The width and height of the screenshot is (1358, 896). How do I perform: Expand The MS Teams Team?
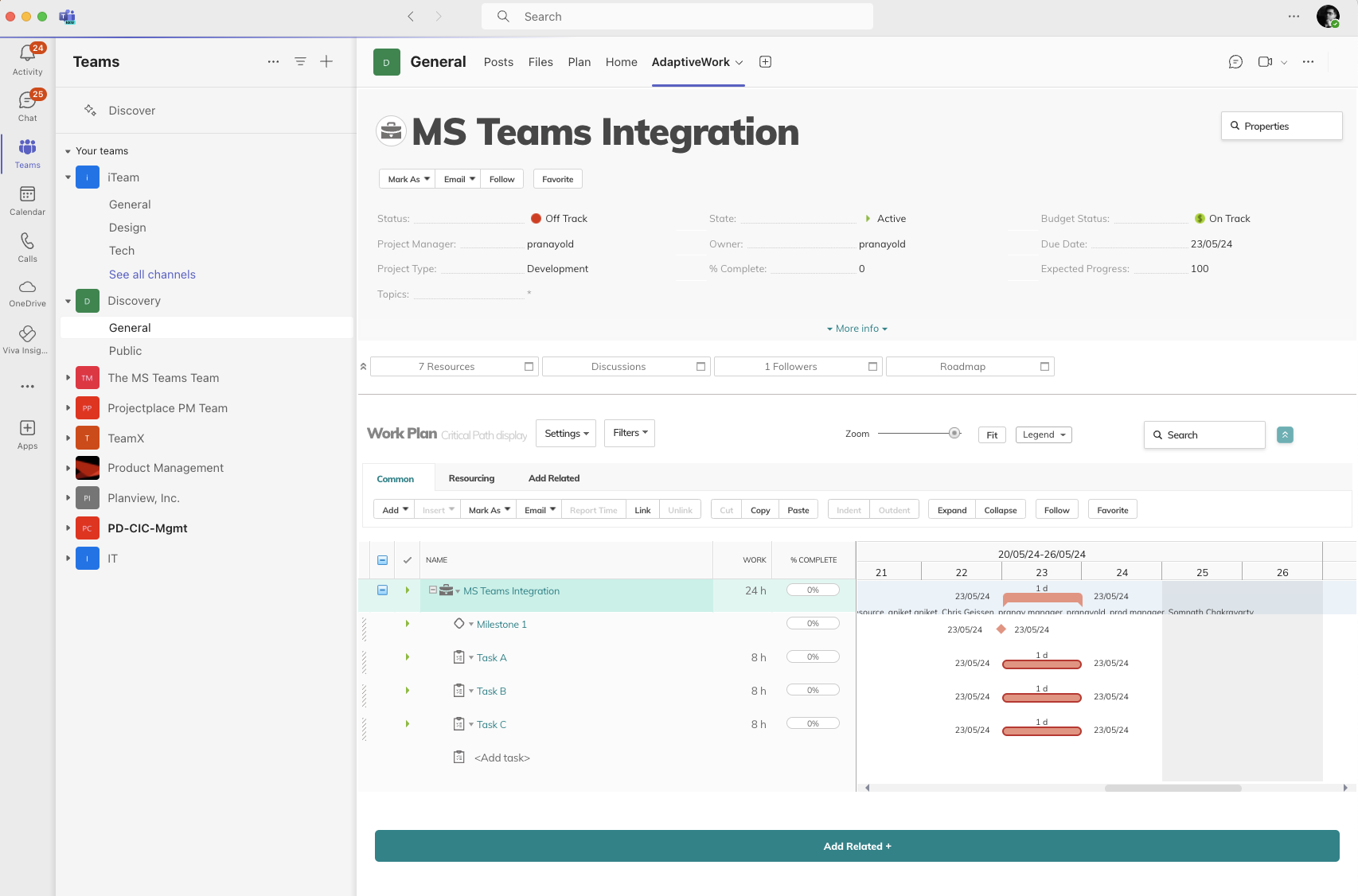click(x=68, y=378)
